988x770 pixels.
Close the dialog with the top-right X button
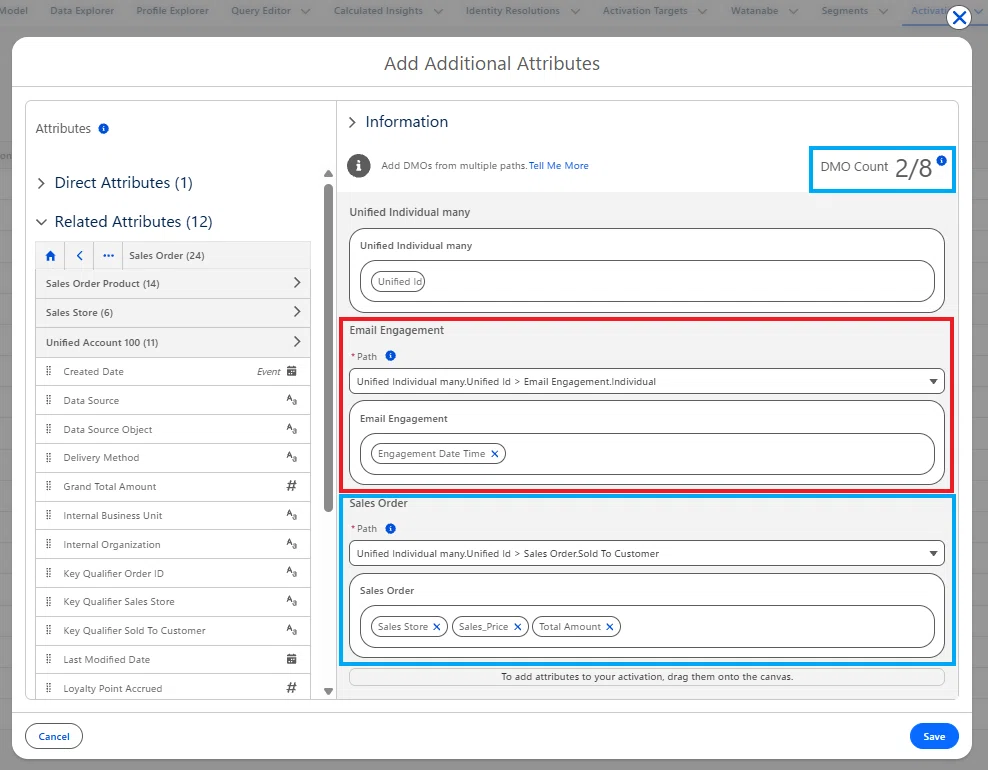pyautogui.click(x=959, y=18)
